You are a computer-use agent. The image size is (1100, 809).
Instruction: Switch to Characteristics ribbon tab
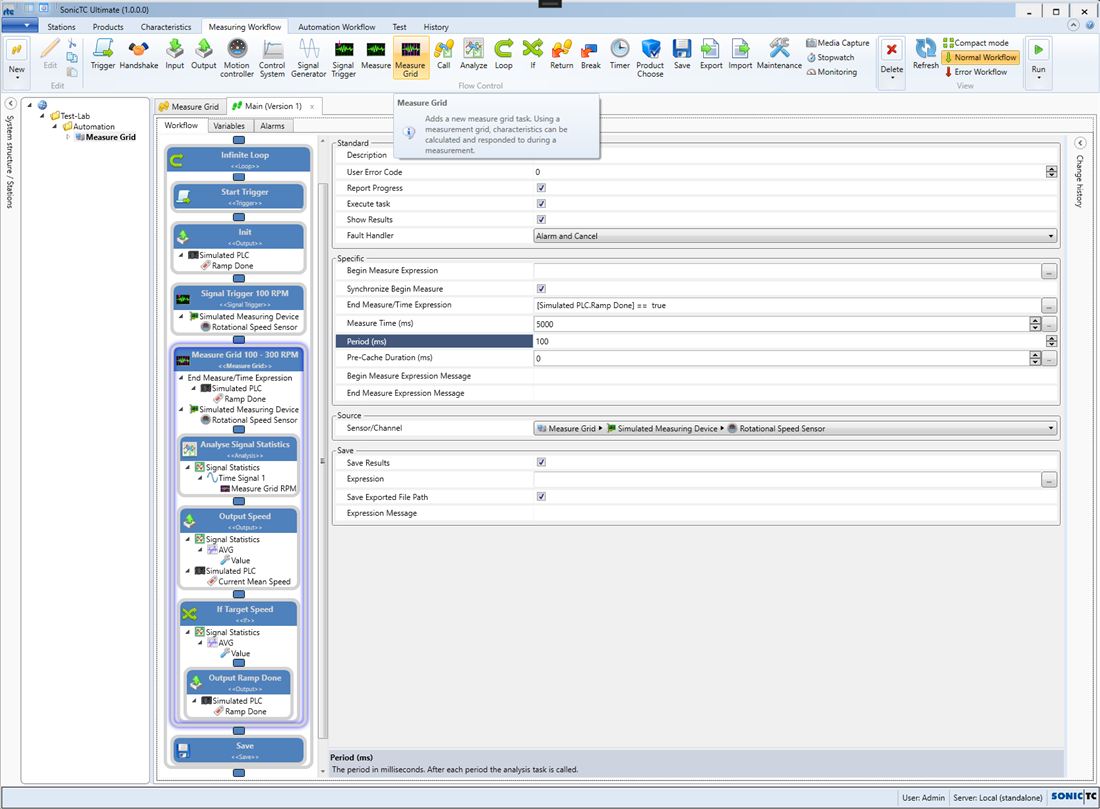click(x=166, y=27)
